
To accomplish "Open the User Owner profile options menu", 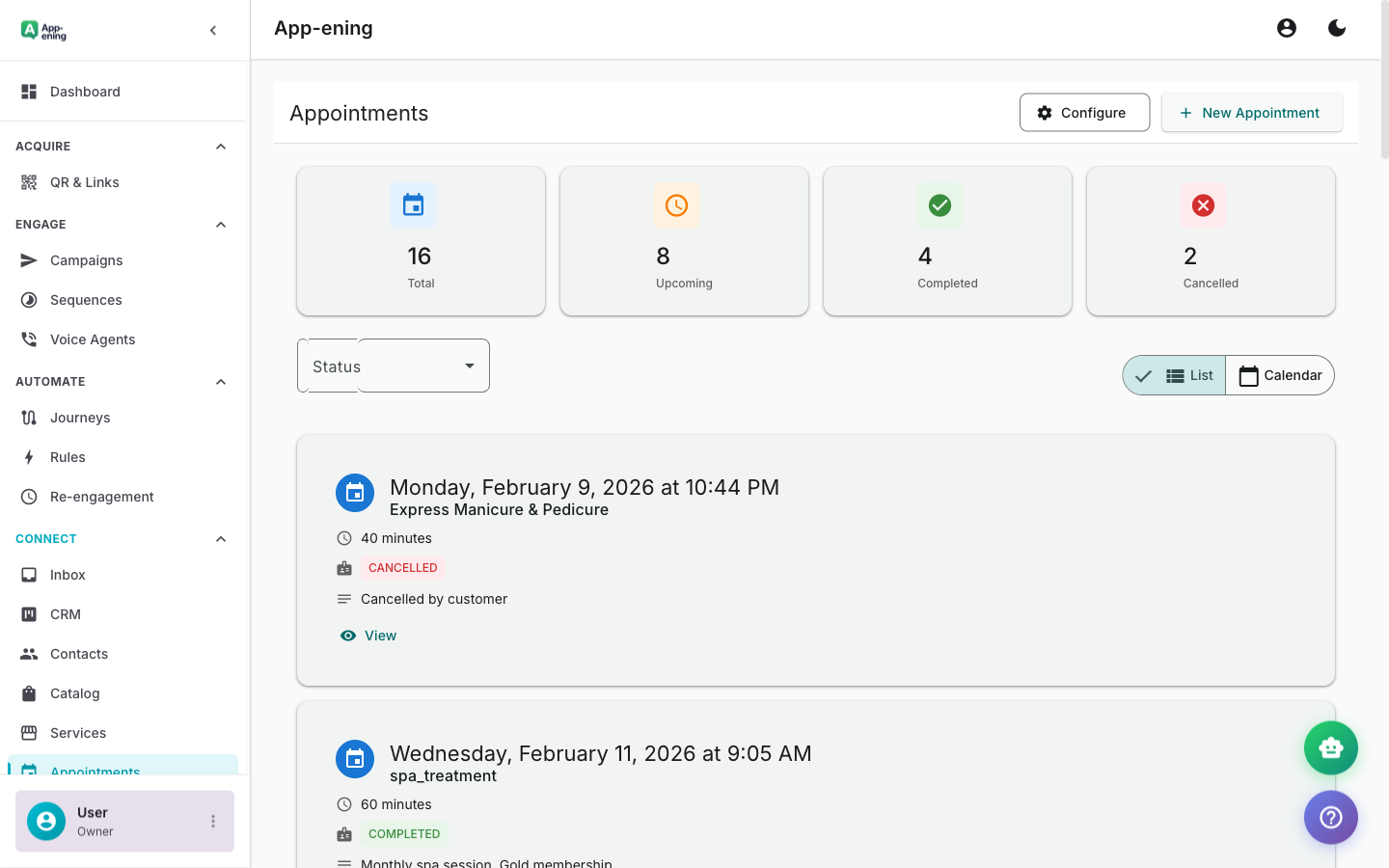I will click(212, 821).
